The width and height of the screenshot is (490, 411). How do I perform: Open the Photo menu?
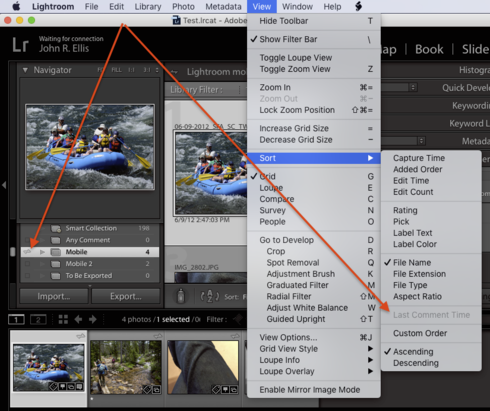[183, 6]
